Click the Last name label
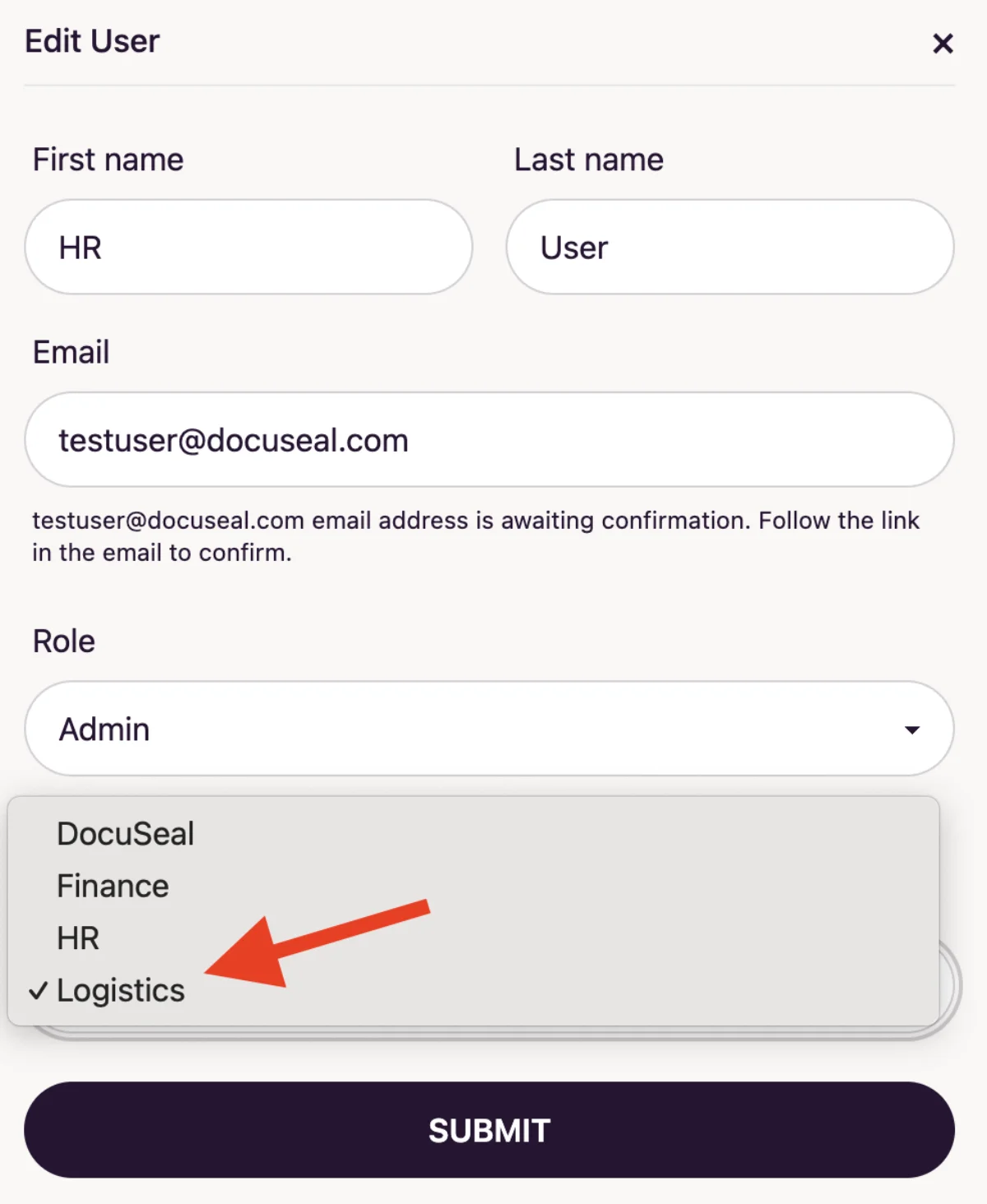The width and height of the screenshot is (987, 1204). [589, 160]
